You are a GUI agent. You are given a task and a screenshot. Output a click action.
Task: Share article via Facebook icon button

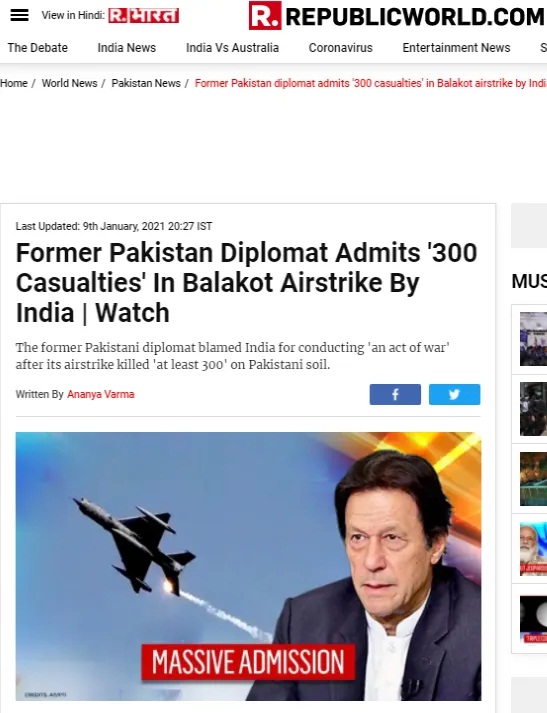coord(395,394)
